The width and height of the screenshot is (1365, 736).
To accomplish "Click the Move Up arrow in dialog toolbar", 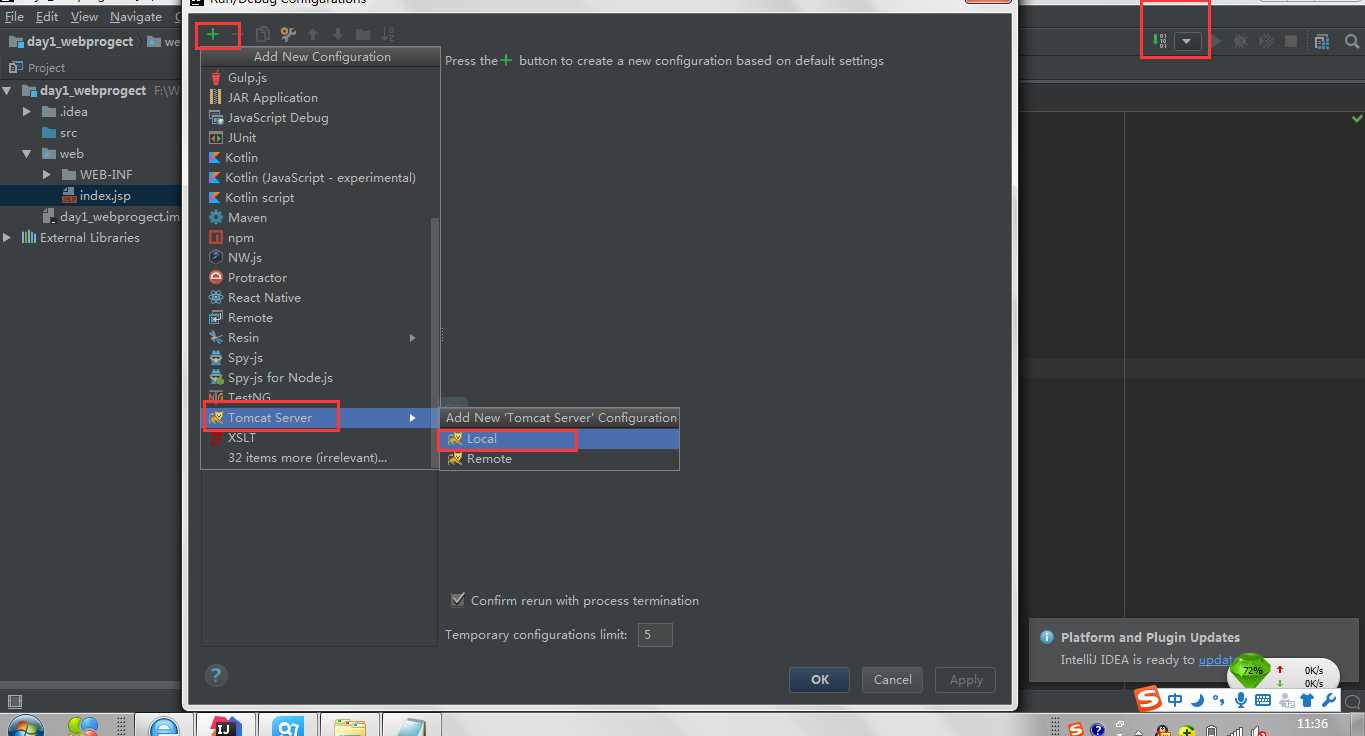I will click(313, 35).
